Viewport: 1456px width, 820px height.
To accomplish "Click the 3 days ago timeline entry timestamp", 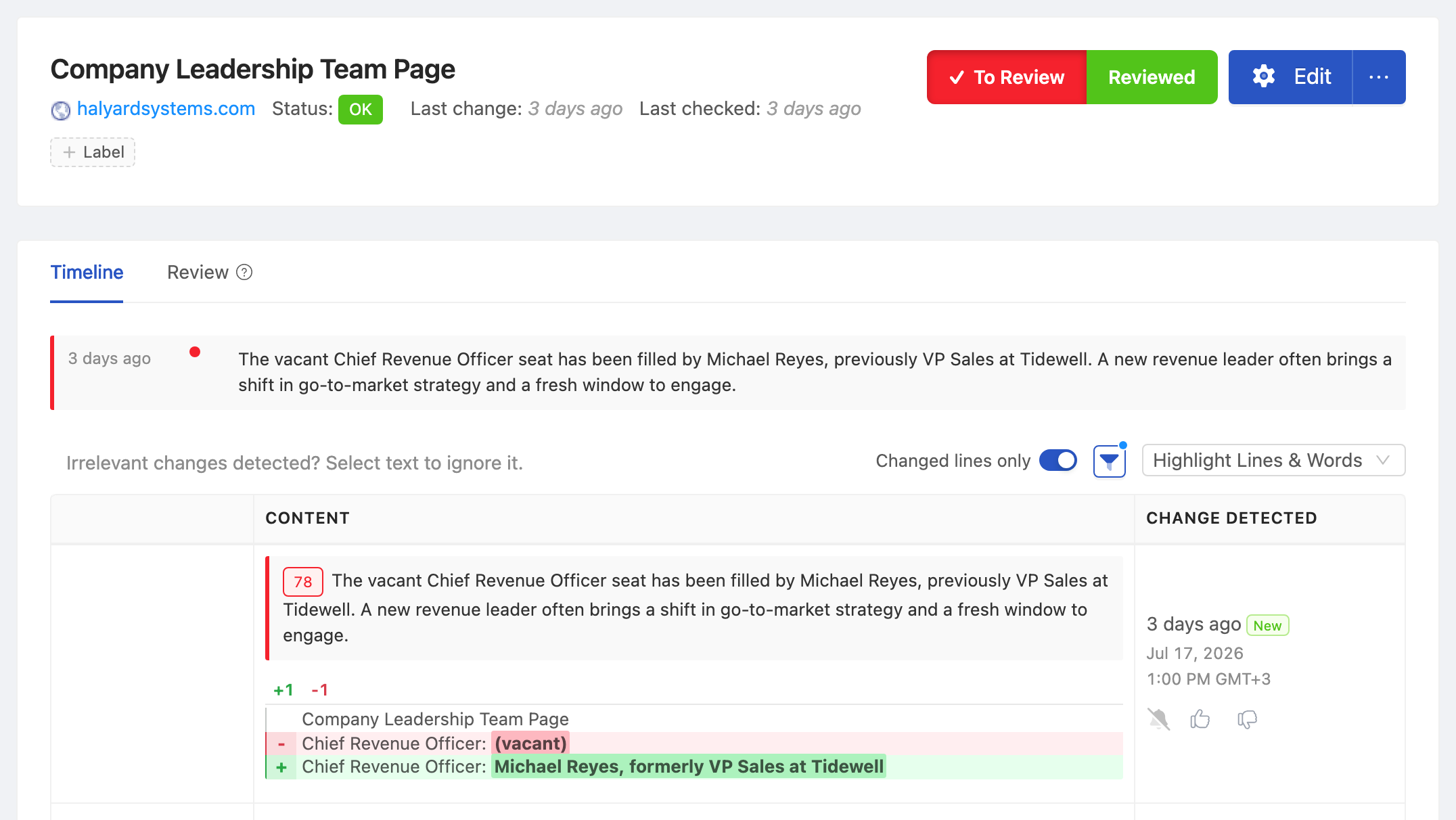I will pos(109,359).
